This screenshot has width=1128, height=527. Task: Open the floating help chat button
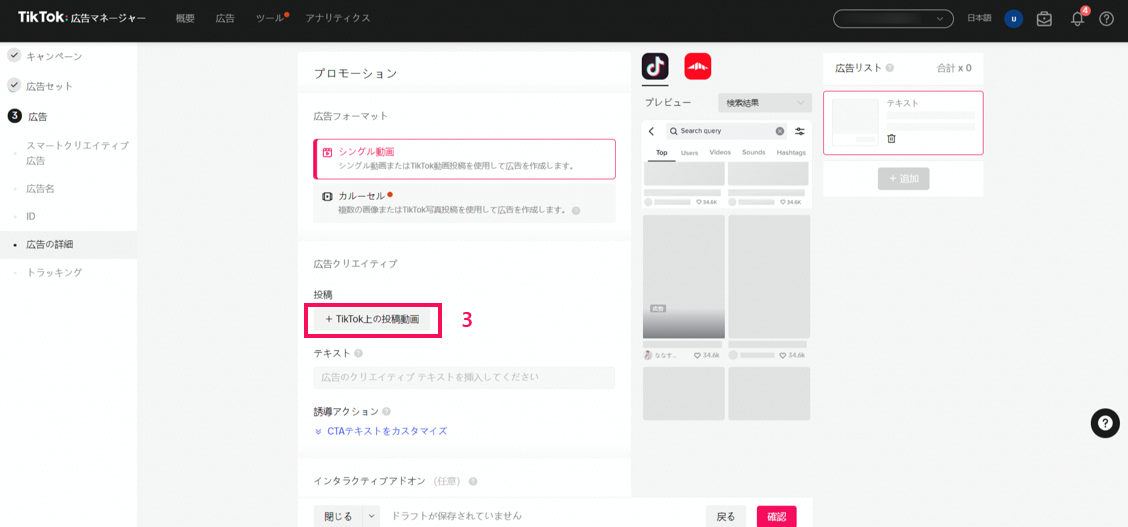(x=1105, y=423)
